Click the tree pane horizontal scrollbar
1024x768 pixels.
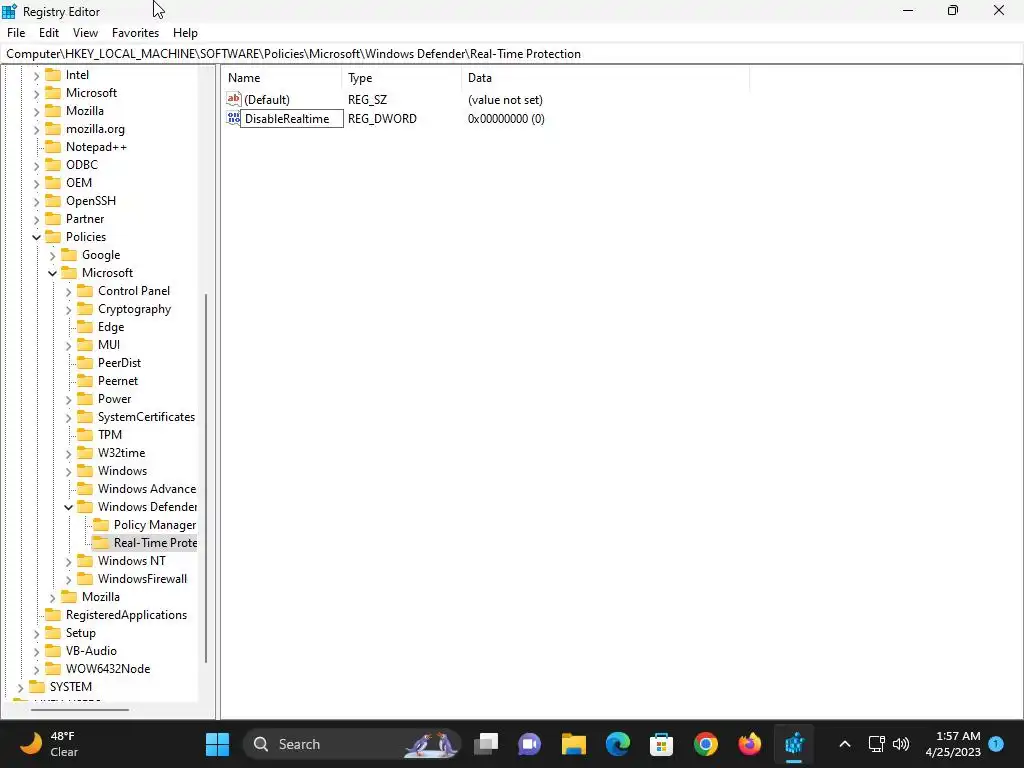pos(80,709)
